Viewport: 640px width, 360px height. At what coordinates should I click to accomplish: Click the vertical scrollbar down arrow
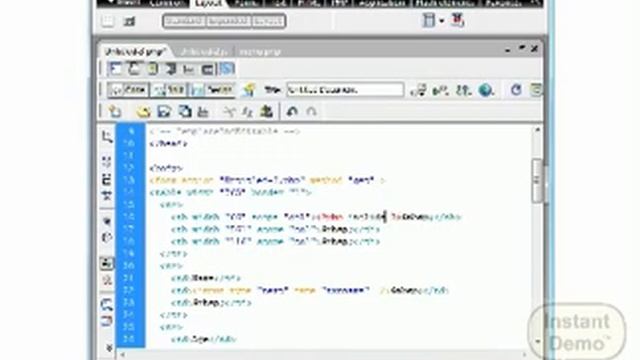coord(537,341)
